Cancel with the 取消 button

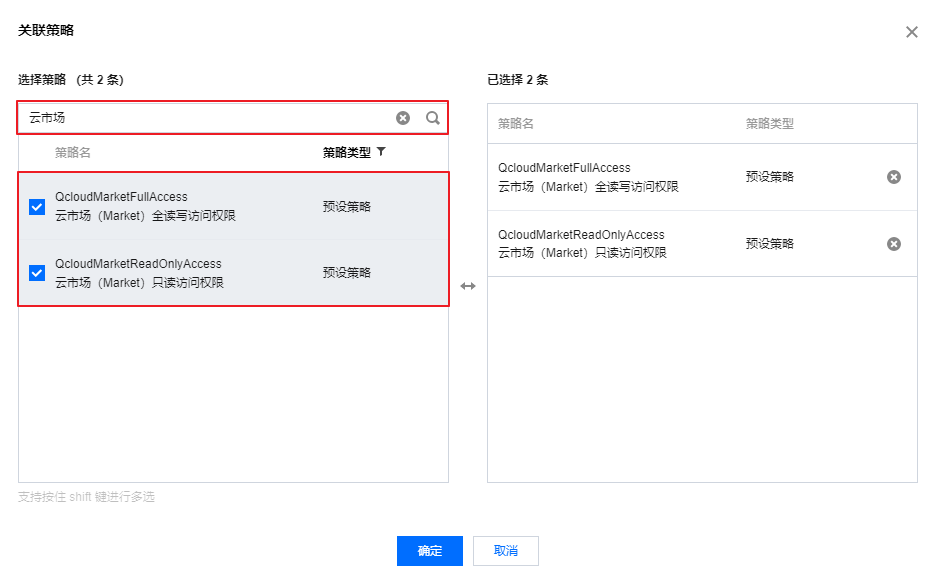tap(506, 551)
